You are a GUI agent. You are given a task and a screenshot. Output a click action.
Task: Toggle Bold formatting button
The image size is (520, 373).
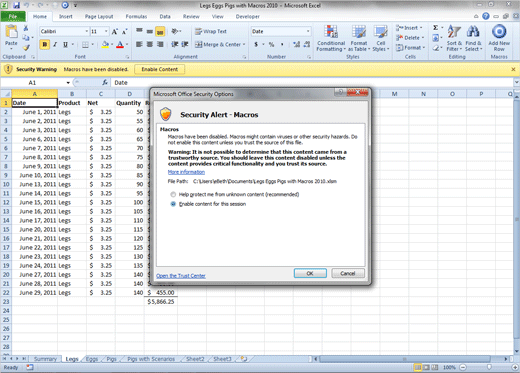point(45,44)
